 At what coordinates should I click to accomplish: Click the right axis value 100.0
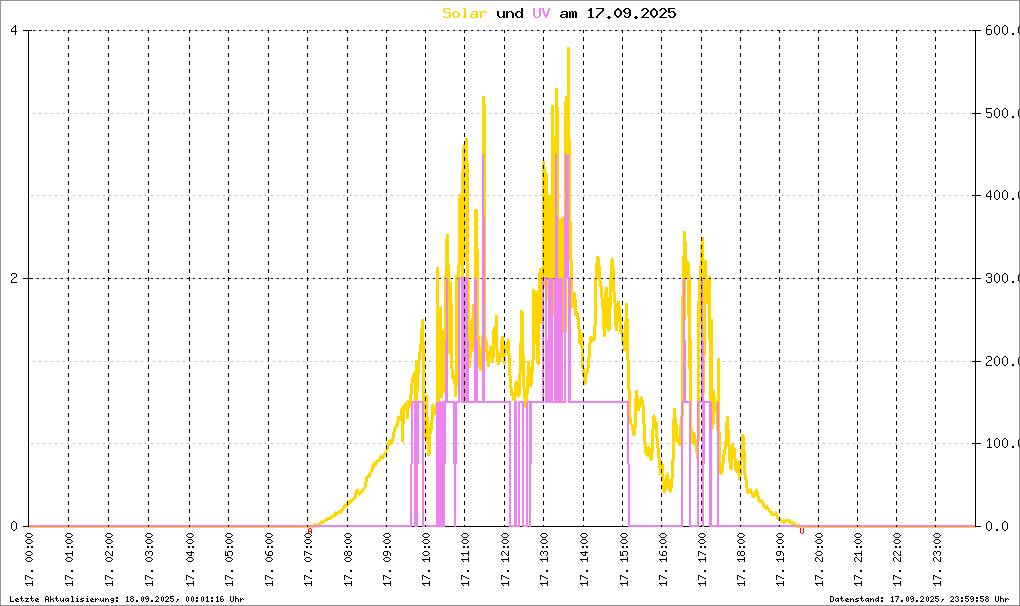coord(998,443)
